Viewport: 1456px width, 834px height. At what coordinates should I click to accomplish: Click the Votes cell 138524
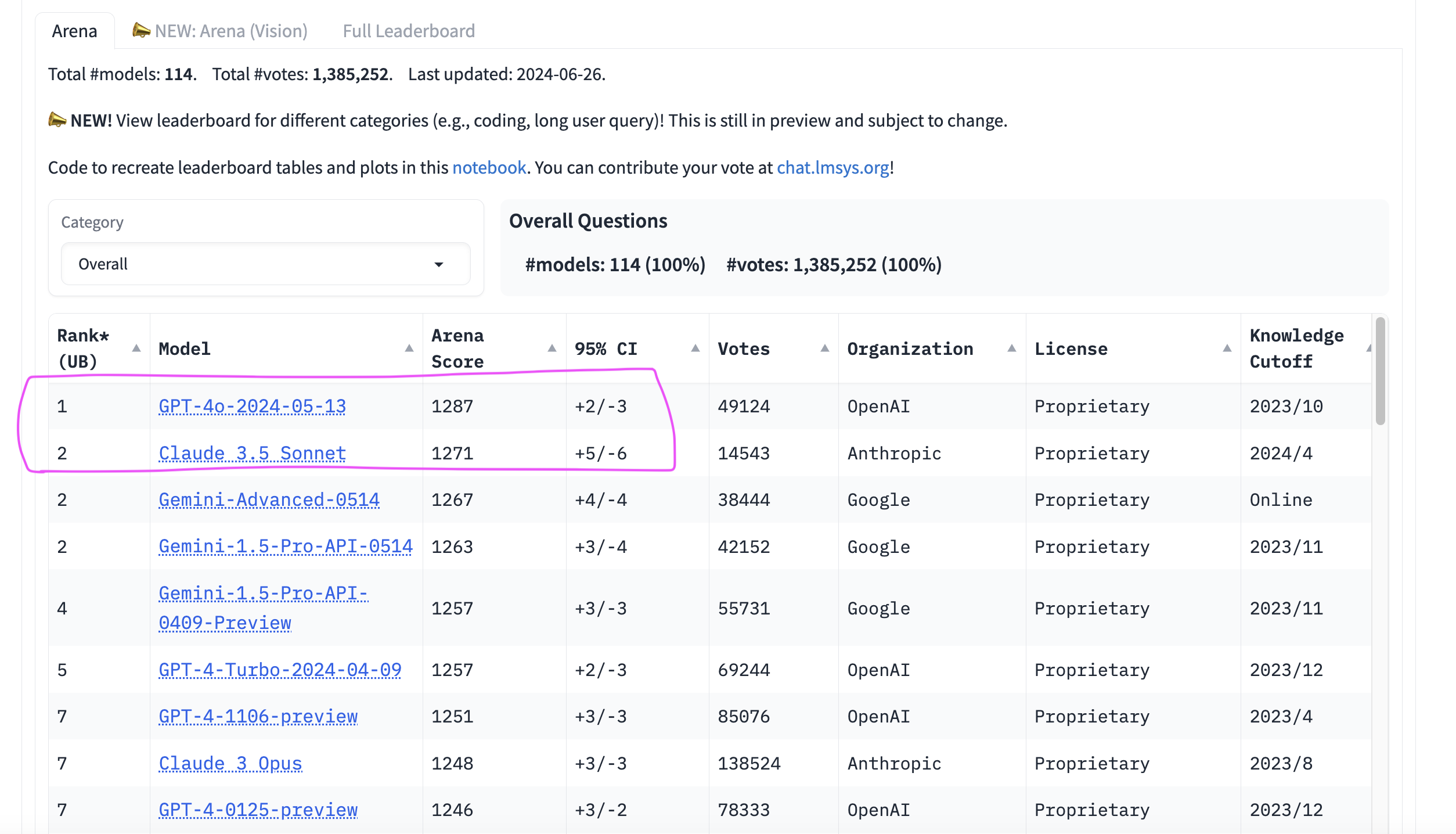[774, 764]
